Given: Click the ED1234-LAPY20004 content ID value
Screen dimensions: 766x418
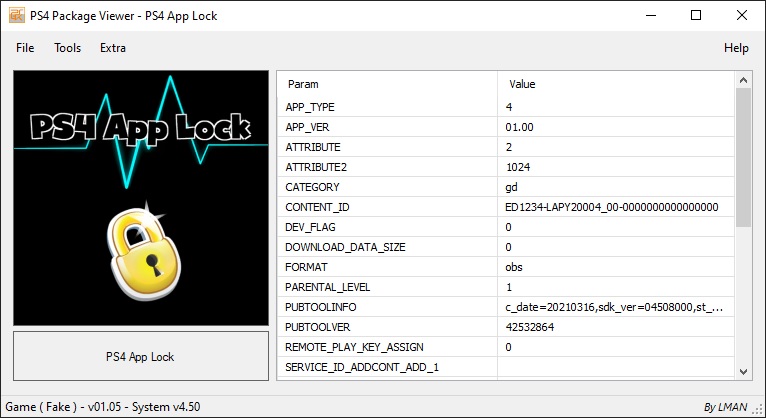Looking at the screenshot, I should (612, 207).
